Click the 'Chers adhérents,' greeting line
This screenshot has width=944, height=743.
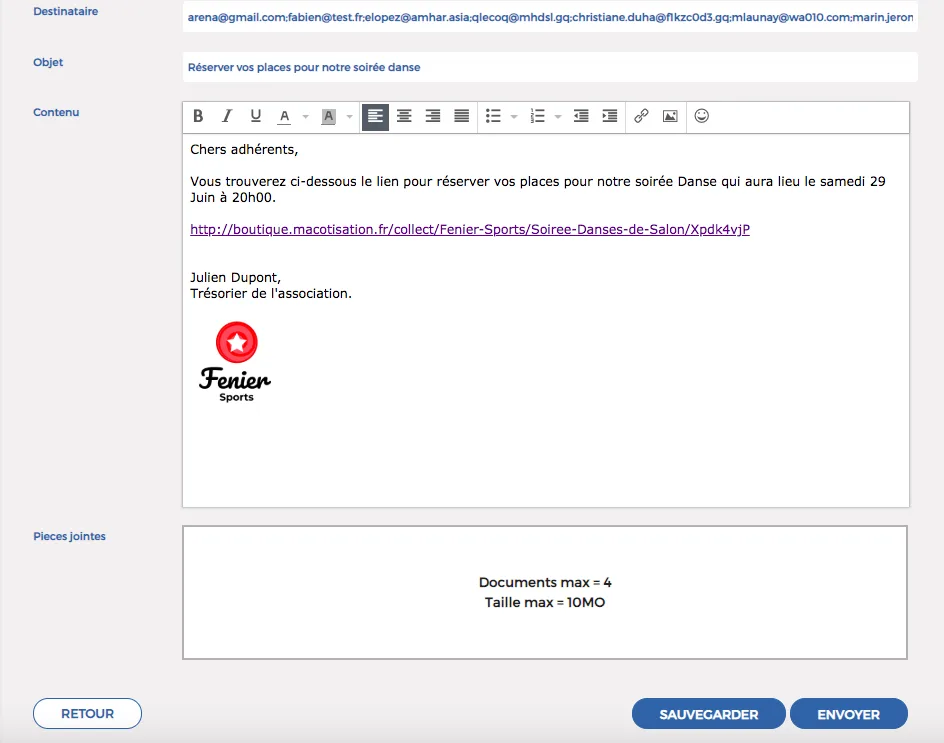(244, 149)
